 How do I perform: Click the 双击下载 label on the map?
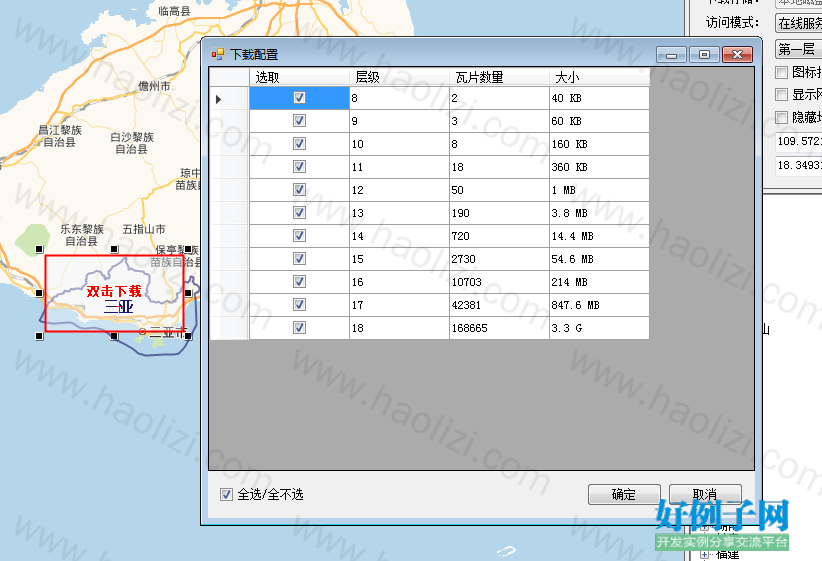[x=114, y=292]
